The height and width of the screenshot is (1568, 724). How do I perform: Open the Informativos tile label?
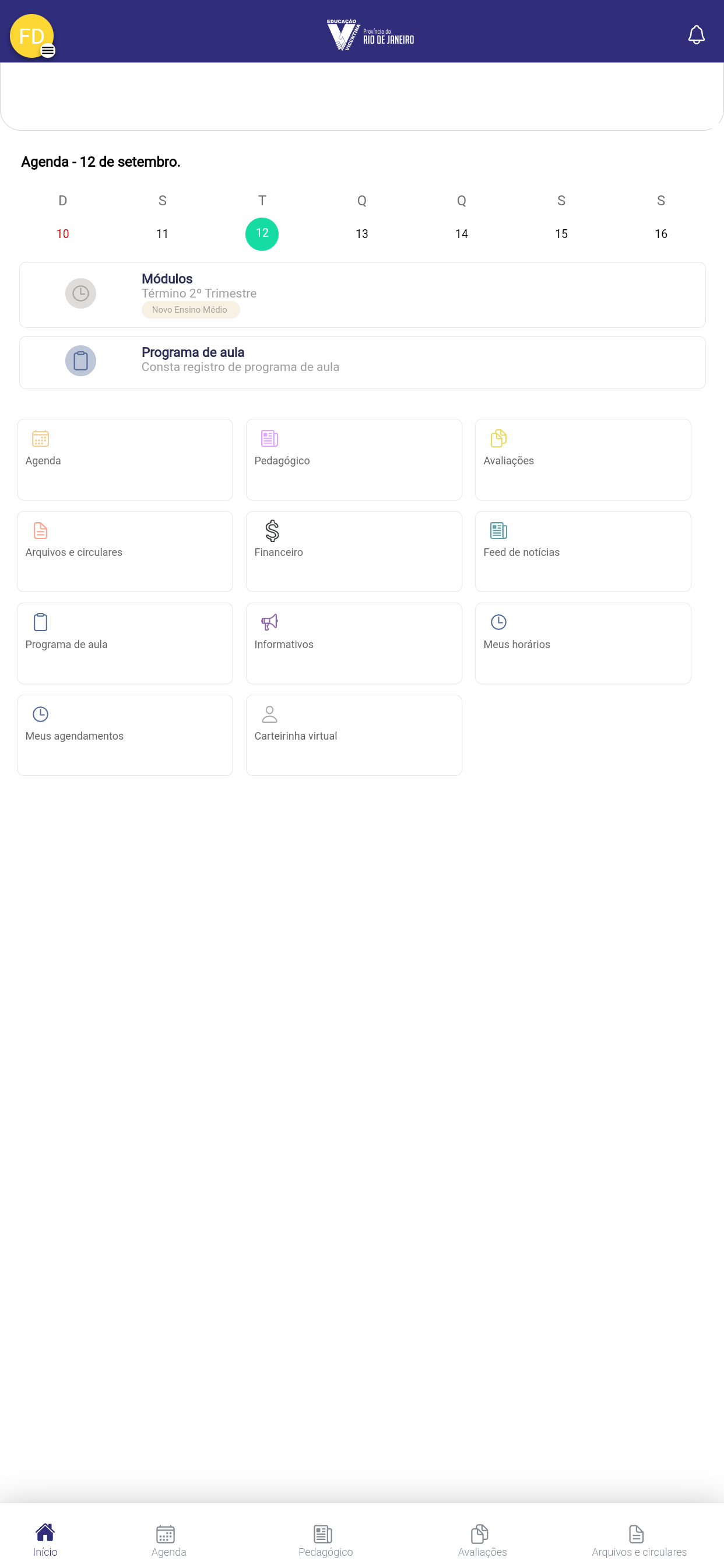coord(283,644)
